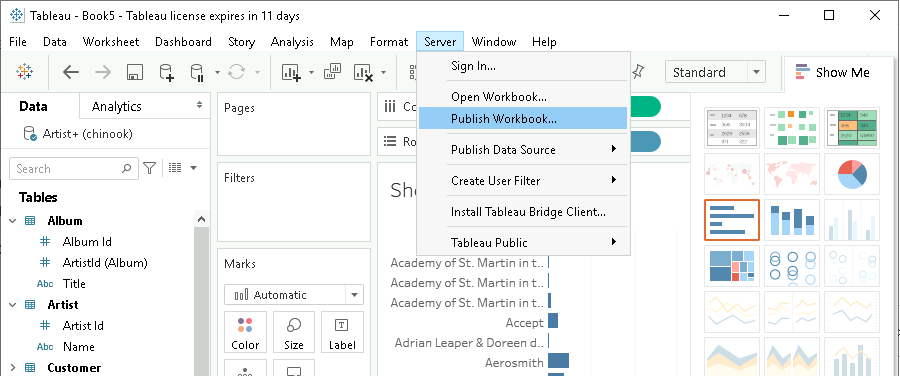Open the Format menu

[x=389, y=42]
